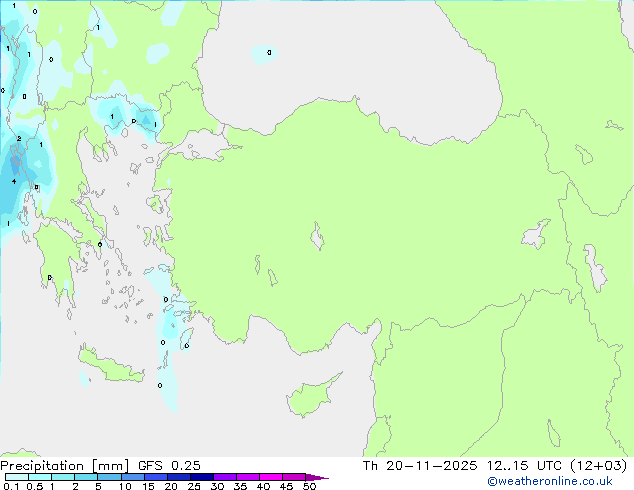
Task: Select the 2–5 mm legend color swatch
Action: coord(86,477)
